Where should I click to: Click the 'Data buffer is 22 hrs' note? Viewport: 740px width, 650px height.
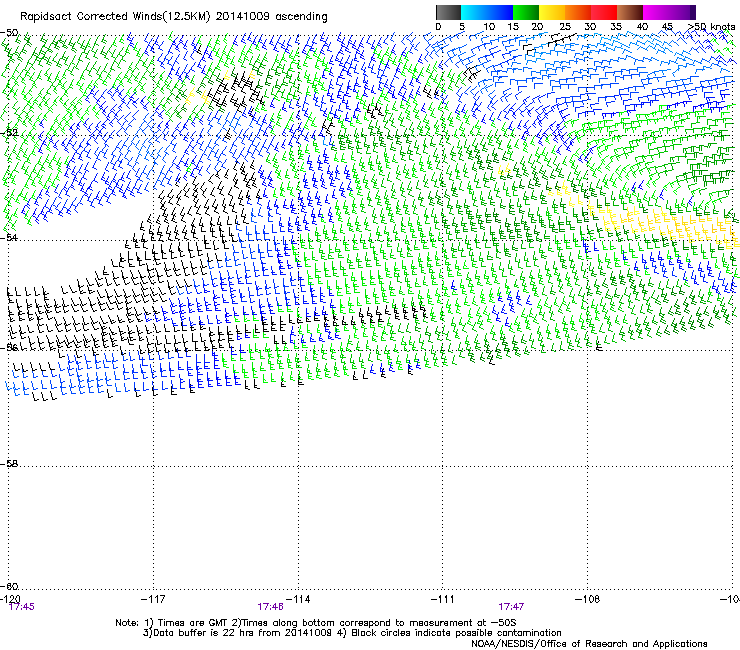click(238, 633)
